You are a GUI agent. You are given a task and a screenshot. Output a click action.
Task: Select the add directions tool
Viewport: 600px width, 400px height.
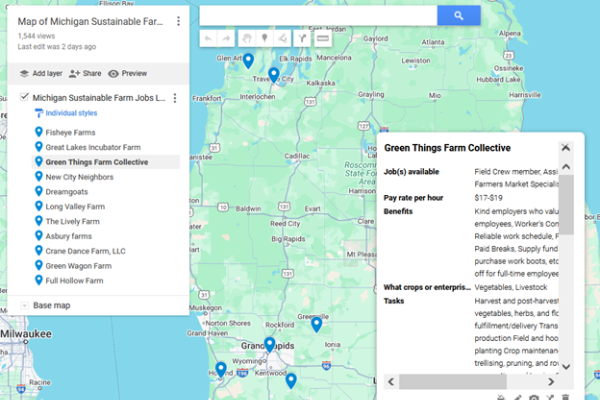[302, 38]
